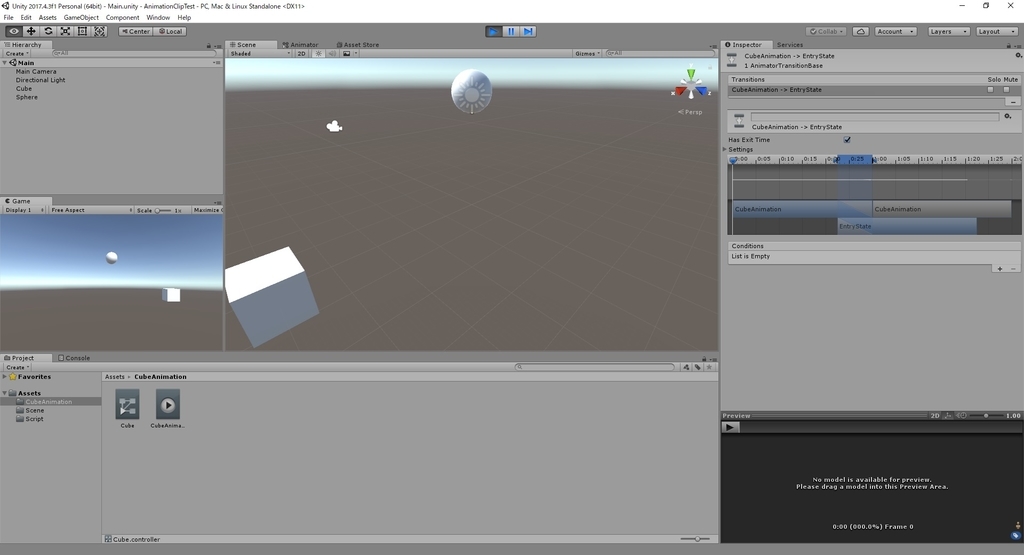Open the Component menu
The image size is (1024, 555).
pos(122,18)
